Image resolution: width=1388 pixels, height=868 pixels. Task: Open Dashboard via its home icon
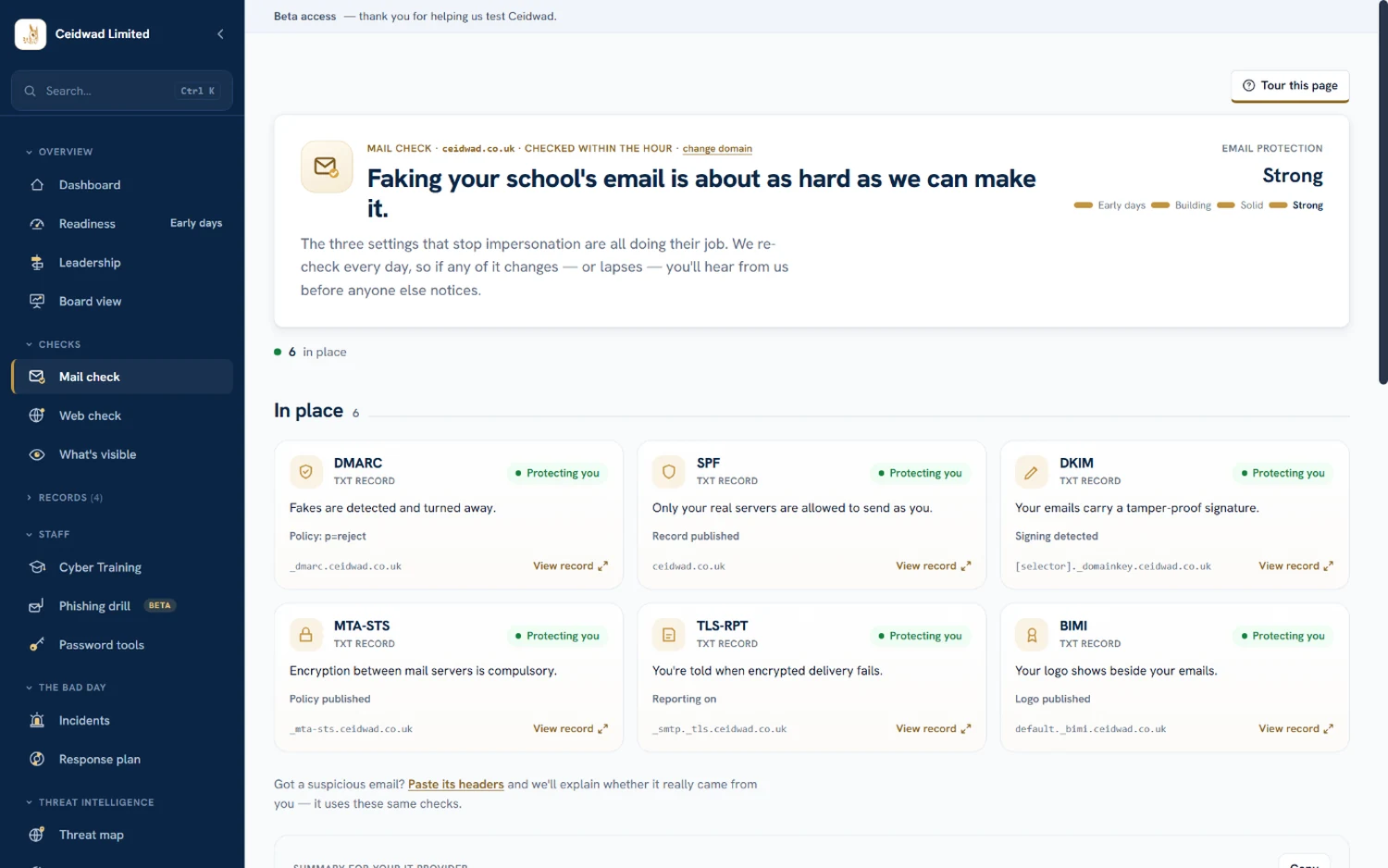[37, 185]
